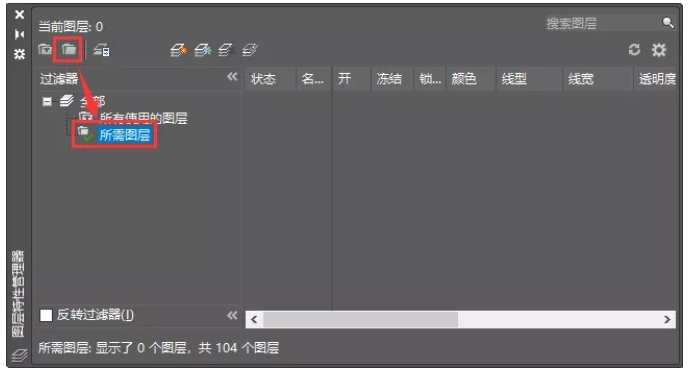The width and height of the screenshot is (689, 371).
Task: Click the search magnifier icon
Action: (x=668, y=22)
